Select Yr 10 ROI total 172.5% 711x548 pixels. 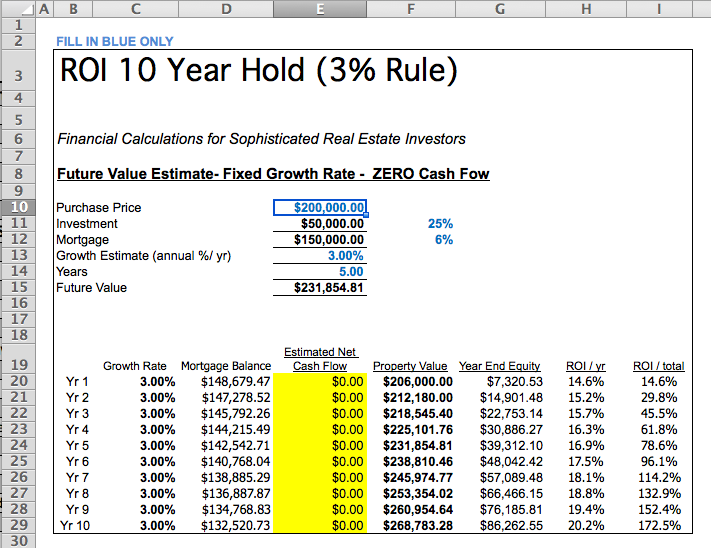659,526
